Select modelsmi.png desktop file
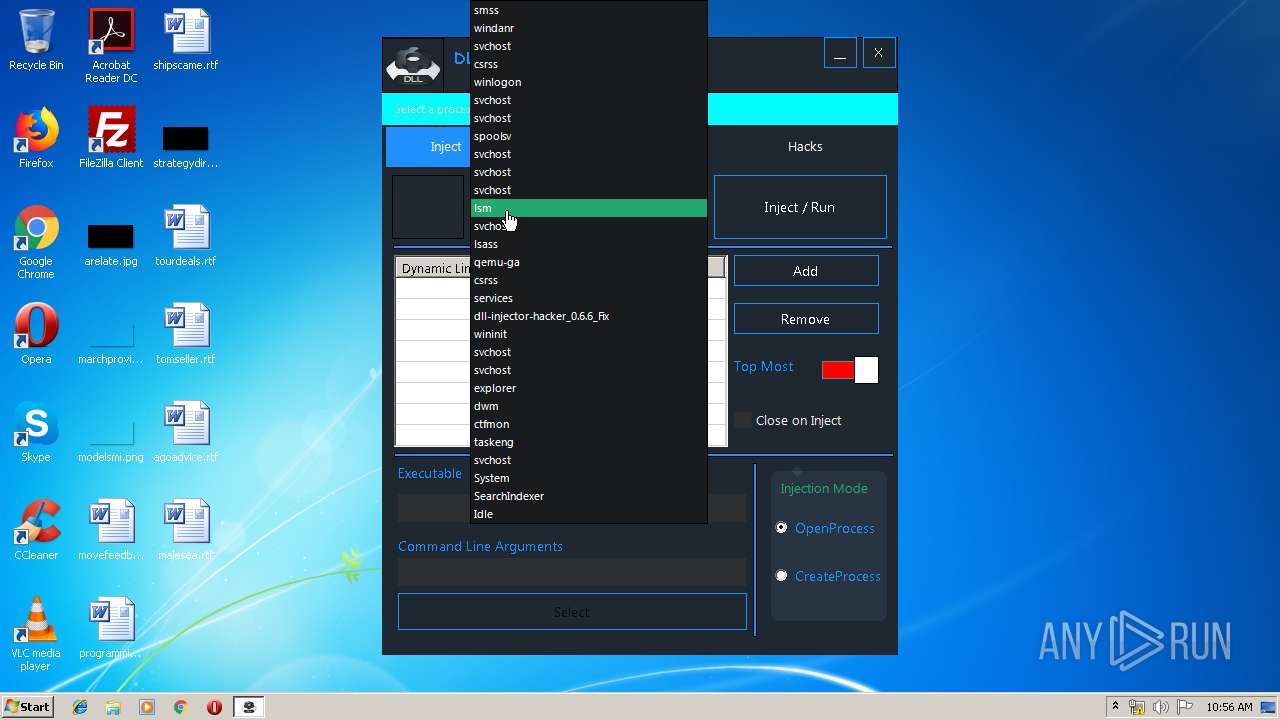 click(x=111, y=440)
